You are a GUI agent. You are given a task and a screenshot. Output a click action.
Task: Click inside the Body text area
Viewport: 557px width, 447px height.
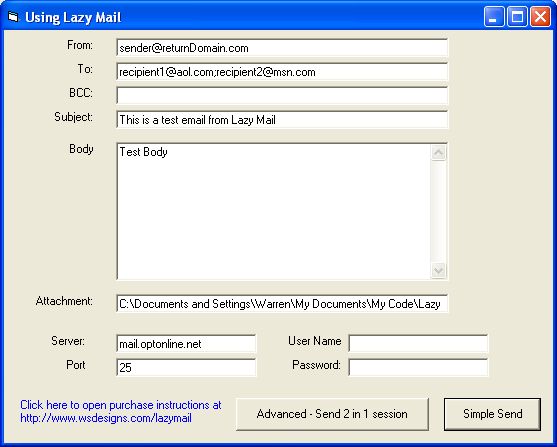click(x=274, y=212)
